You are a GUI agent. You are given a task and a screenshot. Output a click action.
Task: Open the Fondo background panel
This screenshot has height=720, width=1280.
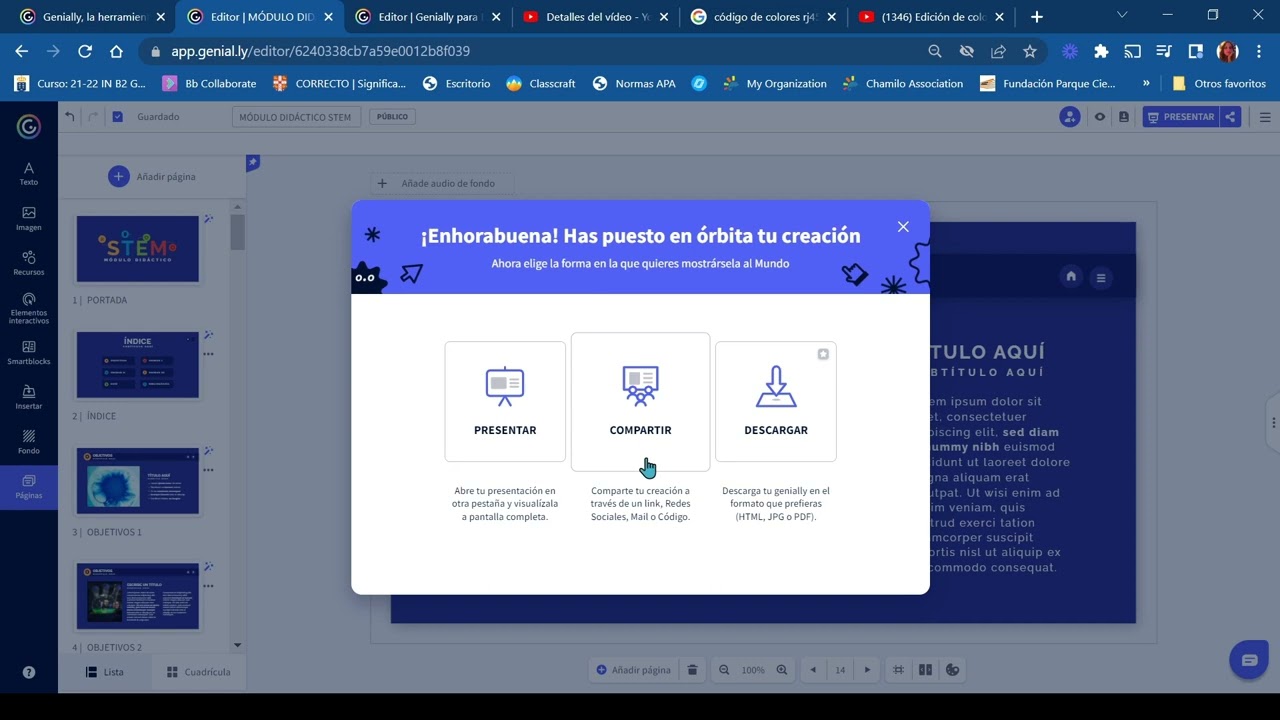pyautogui.click(x=29, y=442)
